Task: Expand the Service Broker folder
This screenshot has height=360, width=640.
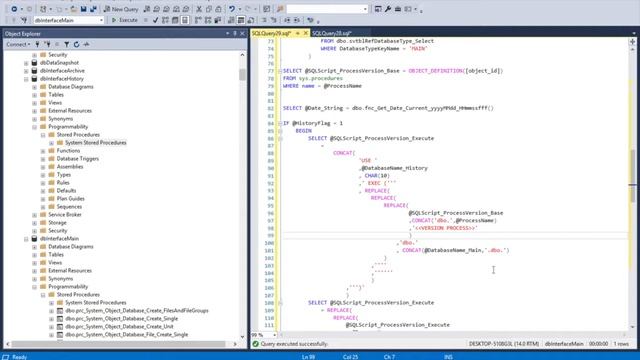Action: 35,215
